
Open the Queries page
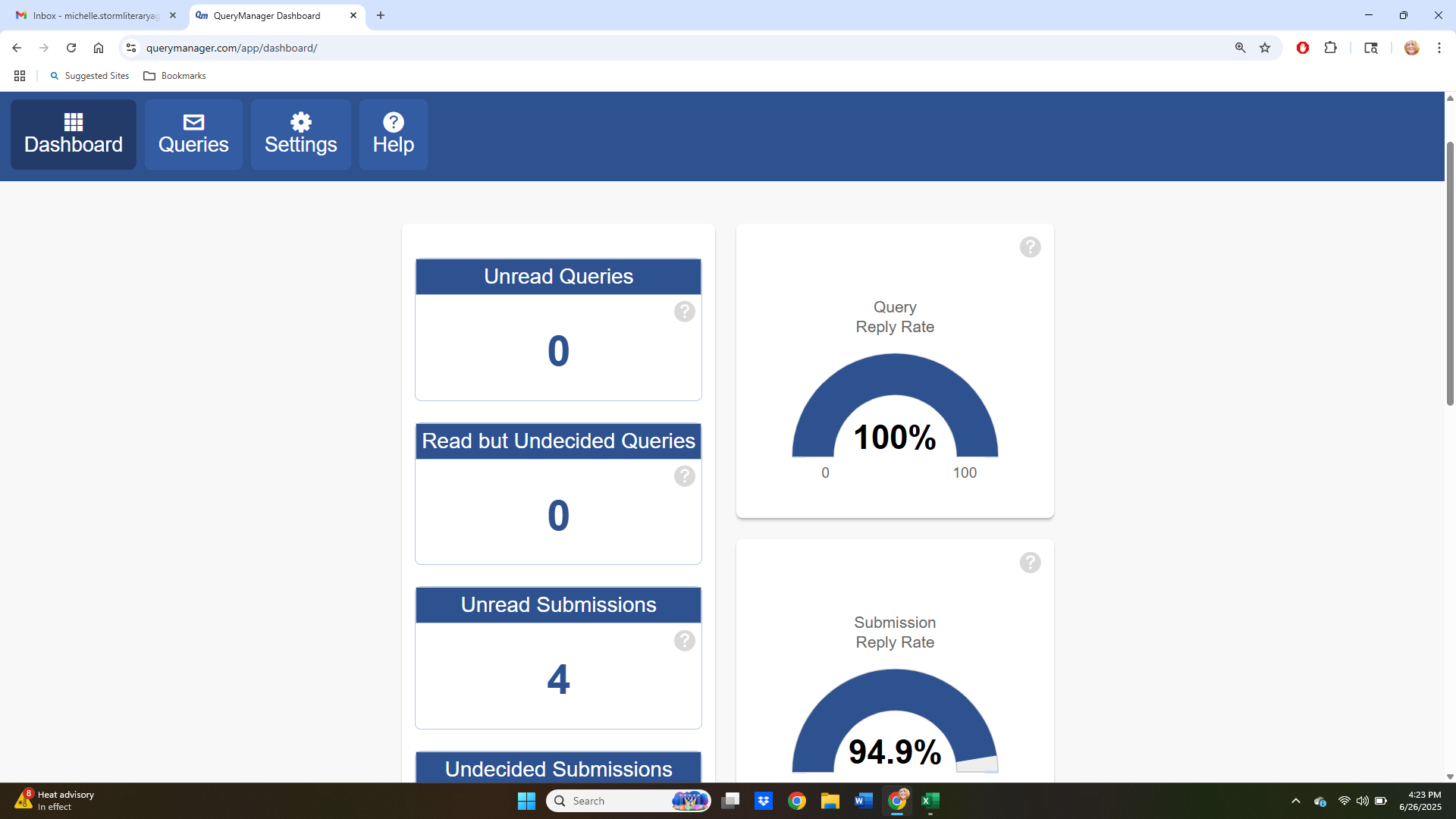193,134
